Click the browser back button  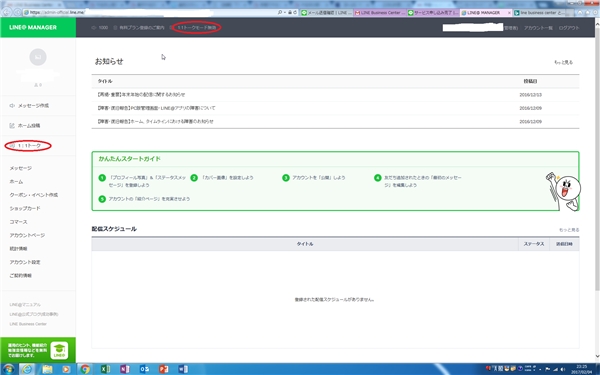coord(7,12)
